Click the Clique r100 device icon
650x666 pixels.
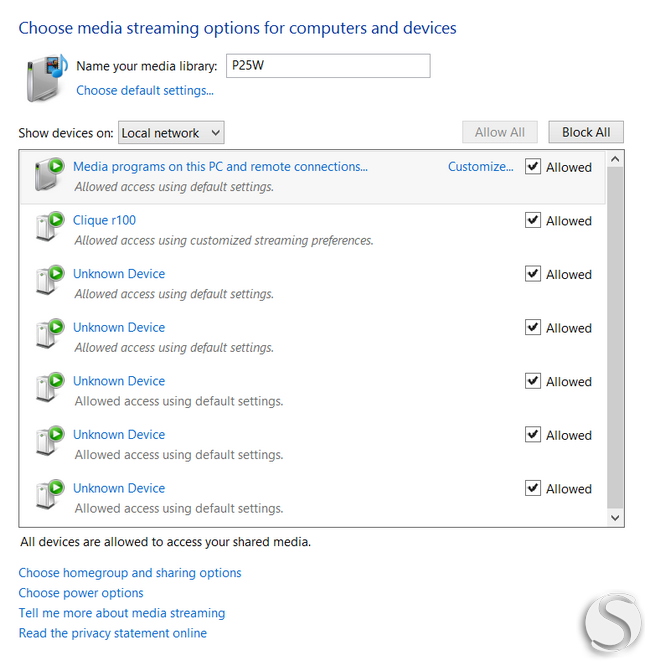coord(50,226)
